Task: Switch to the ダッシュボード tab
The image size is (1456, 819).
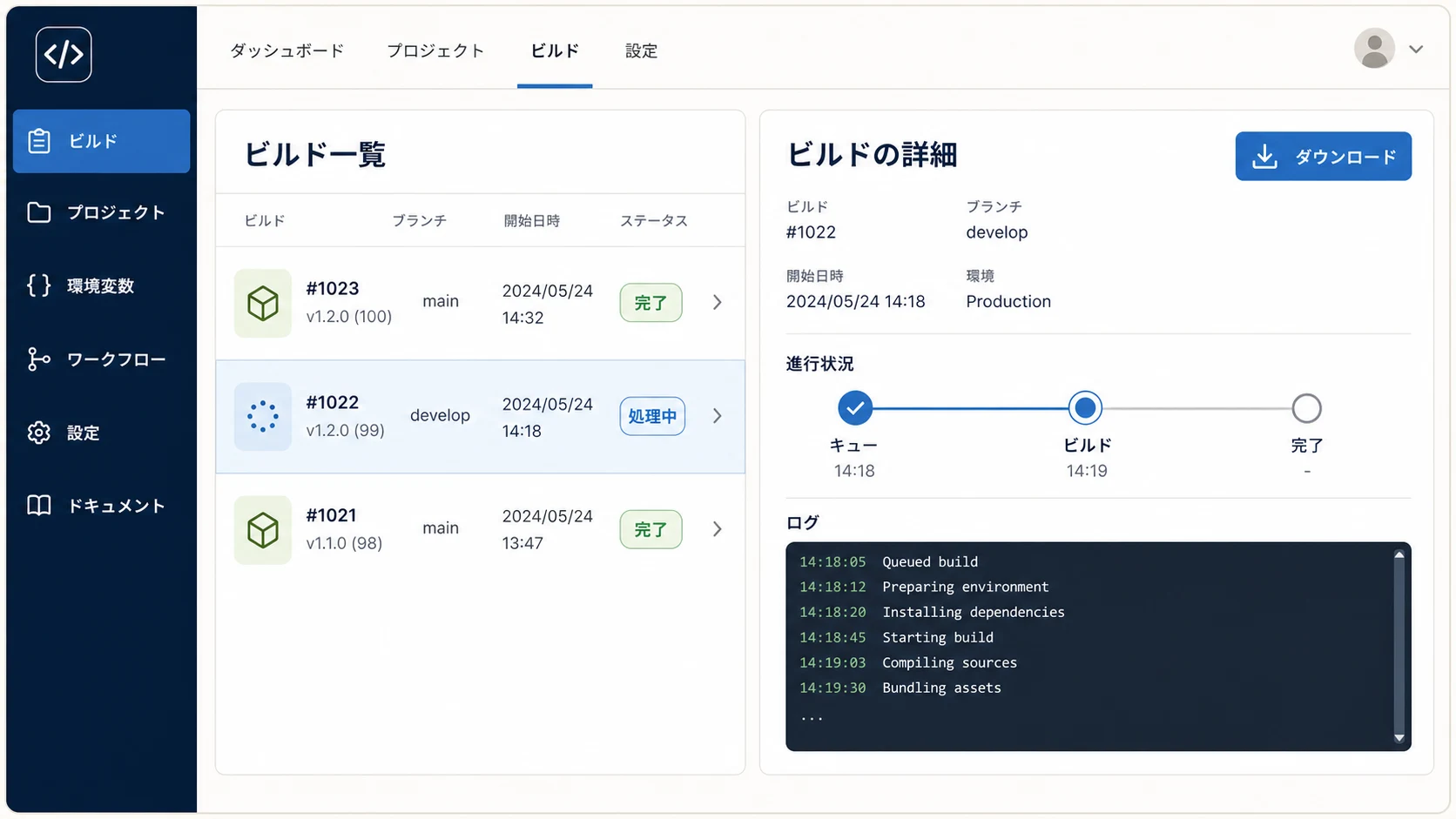Action: click(287, 50)
